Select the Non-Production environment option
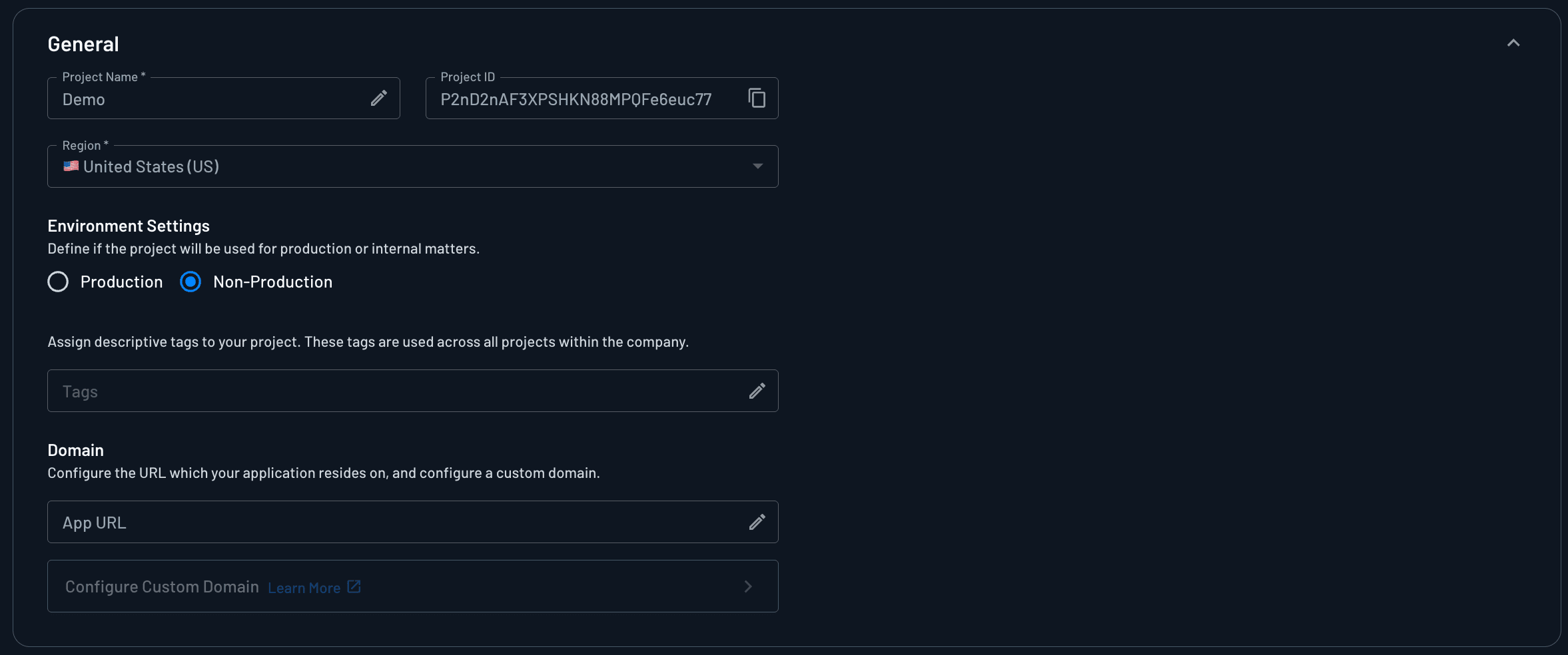 point(190,282)
